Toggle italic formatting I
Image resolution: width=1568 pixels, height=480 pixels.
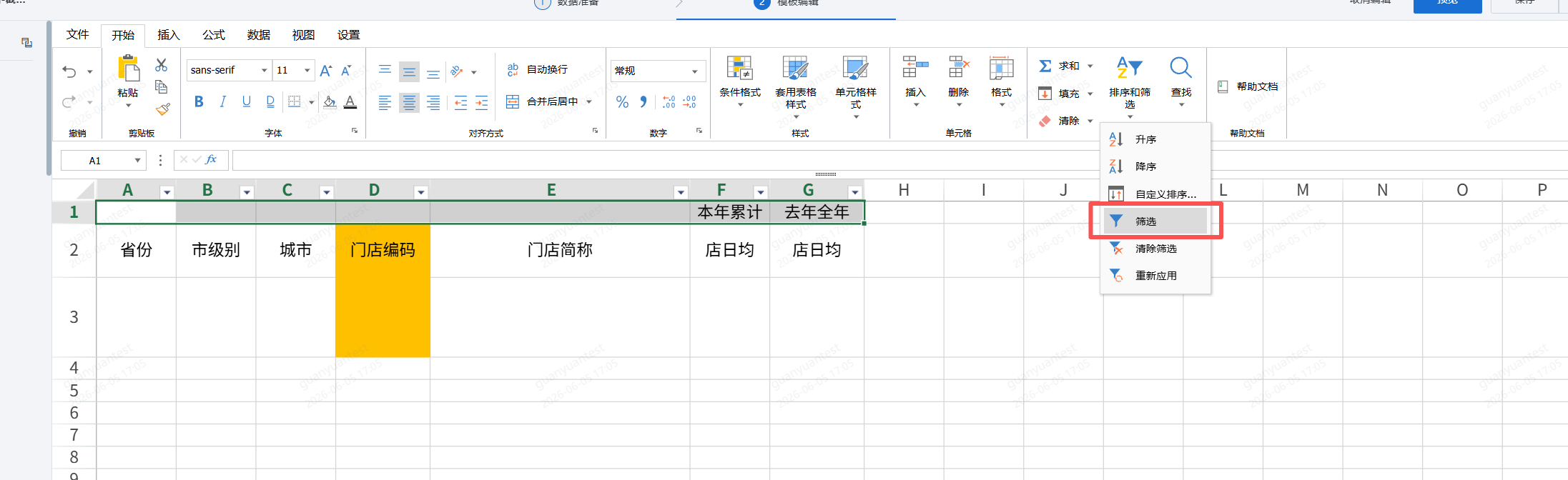click(222, 102)
